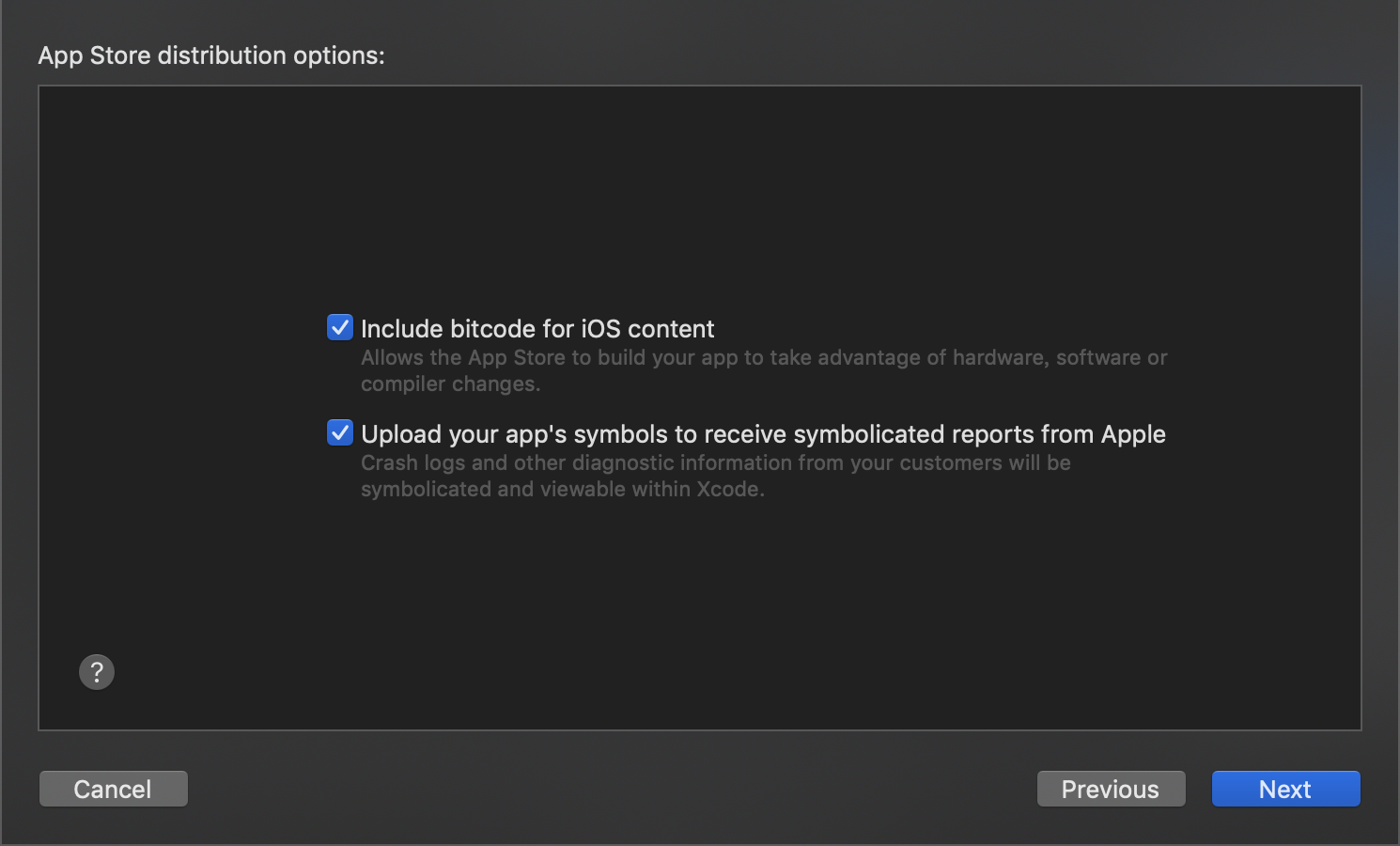This screenshot has width=1400, height=846.
Task: Cancel the distribution dialog
Action: point(114,789)
